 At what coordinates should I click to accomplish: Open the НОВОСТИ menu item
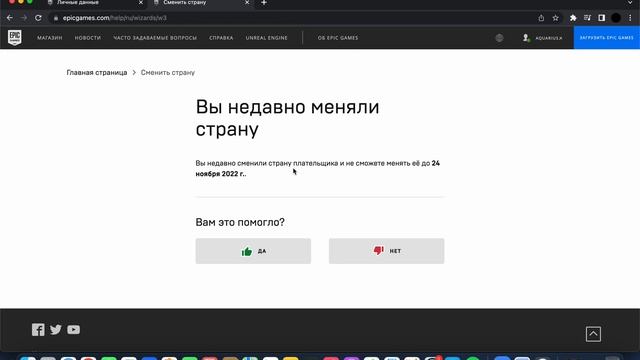click(x=88, y=38)
